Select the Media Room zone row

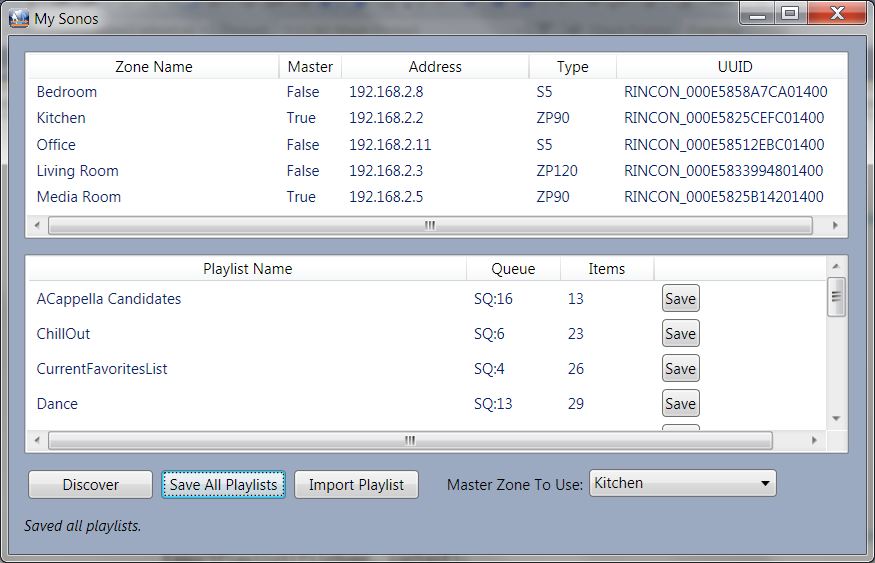[x=436, y=196]
